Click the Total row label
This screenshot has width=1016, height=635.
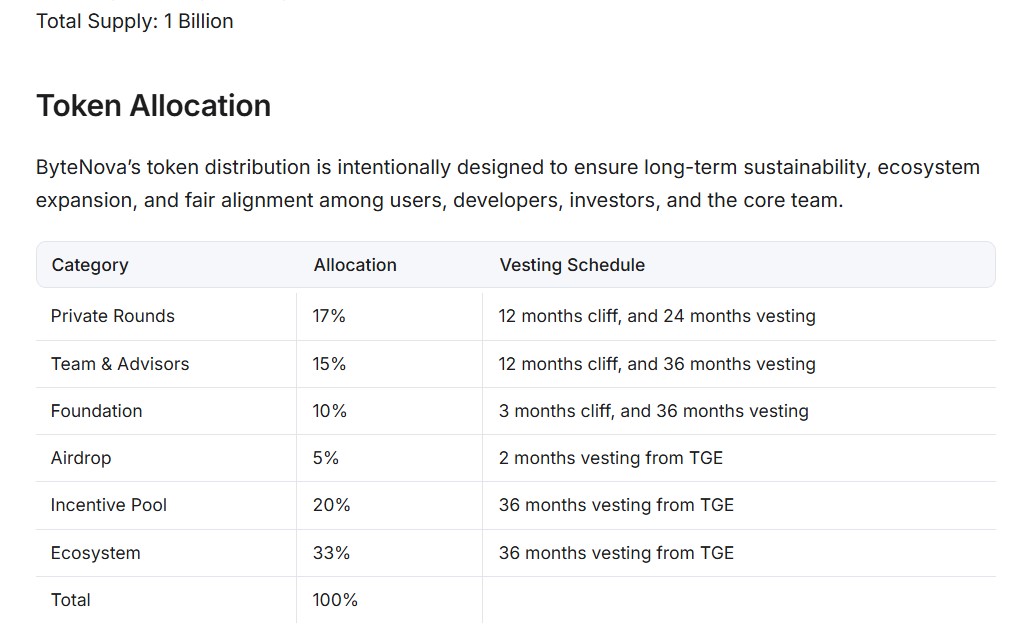click(x=71, y=600)
